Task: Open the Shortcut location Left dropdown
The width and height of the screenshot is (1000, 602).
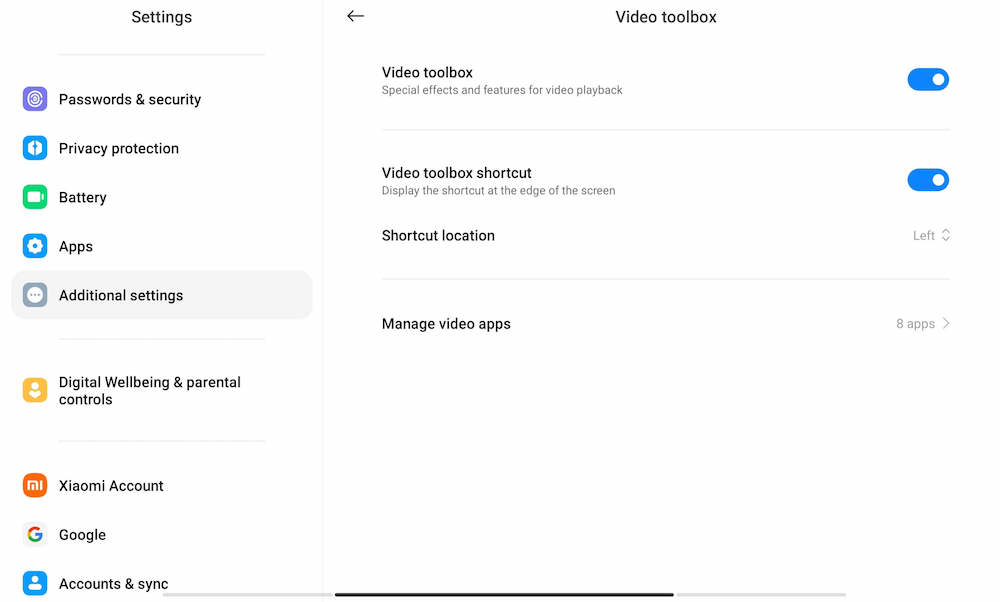Action: click(x=931, y=235)
